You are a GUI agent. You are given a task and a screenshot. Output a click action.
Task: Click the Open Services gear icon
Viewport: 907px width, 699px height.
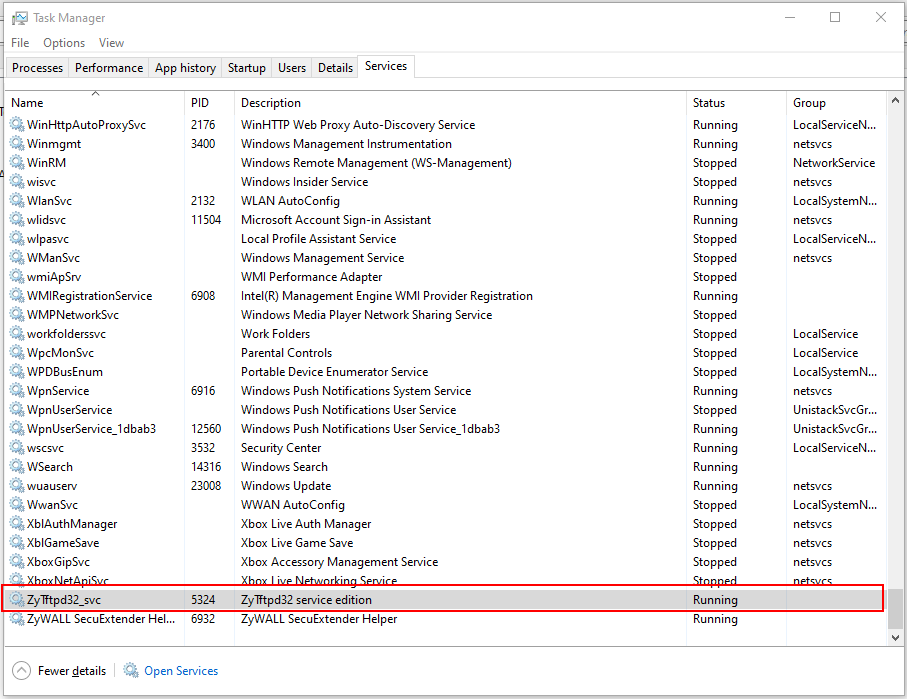(131, 671)
